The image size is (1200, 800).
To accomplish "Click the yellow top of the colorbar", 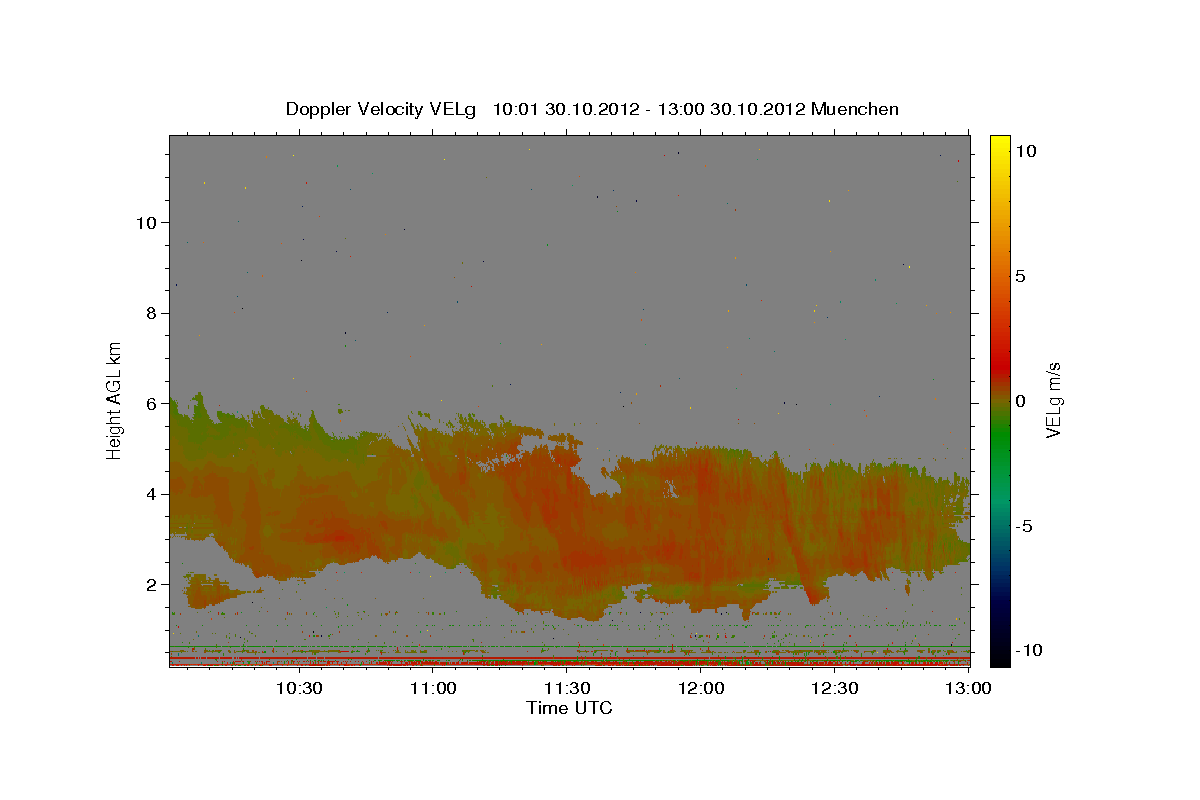I will (x=999, y=142).
